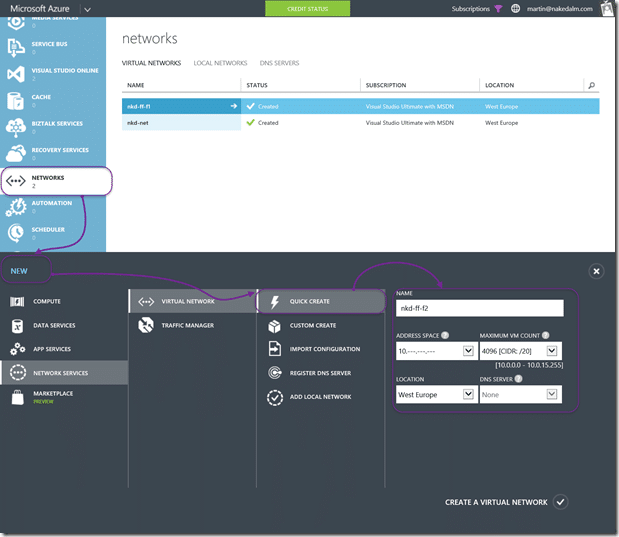Image resolution: width=619 pixels, height=537 pixels.
Task: Click the Name input field
Action: pyautogui.click(x=480, y=308)
